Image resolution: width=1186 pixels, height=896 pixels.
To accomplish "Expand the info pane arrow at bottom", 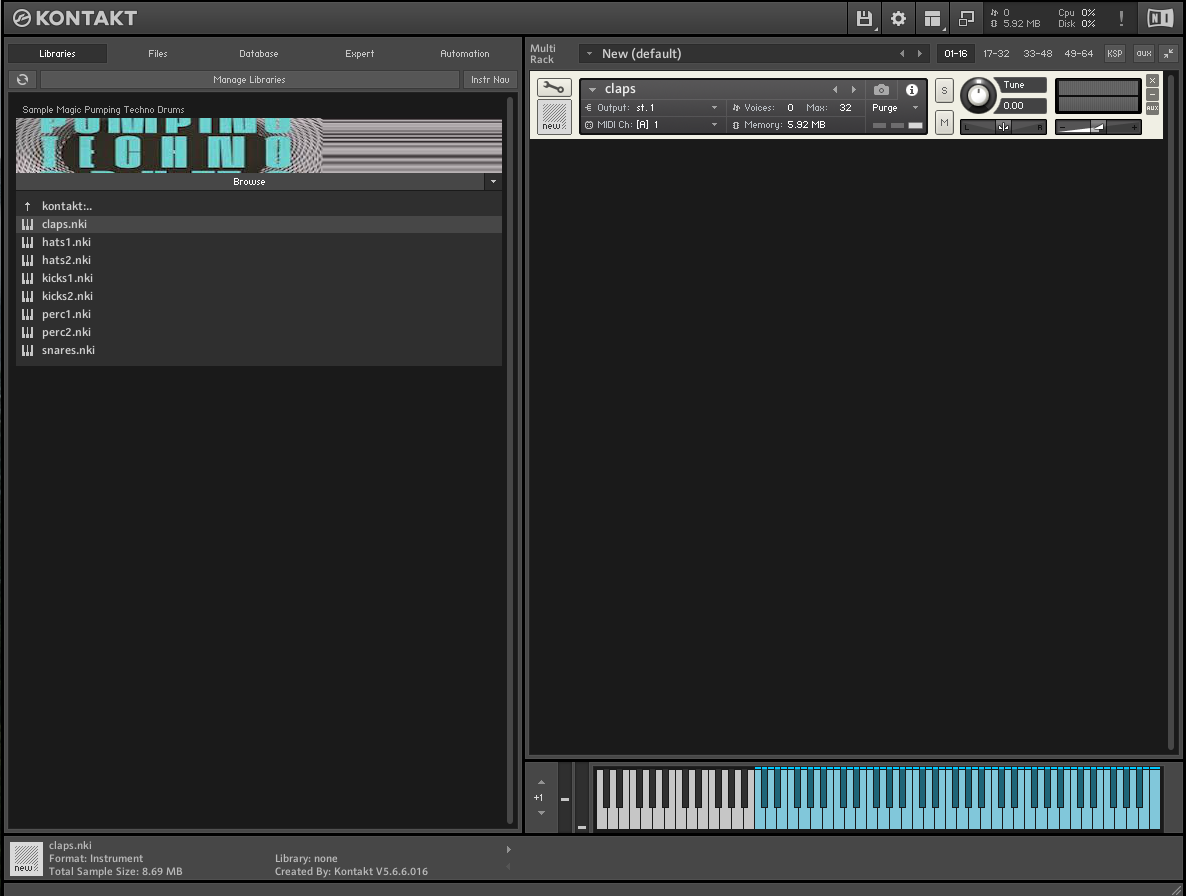I will 508,849.
